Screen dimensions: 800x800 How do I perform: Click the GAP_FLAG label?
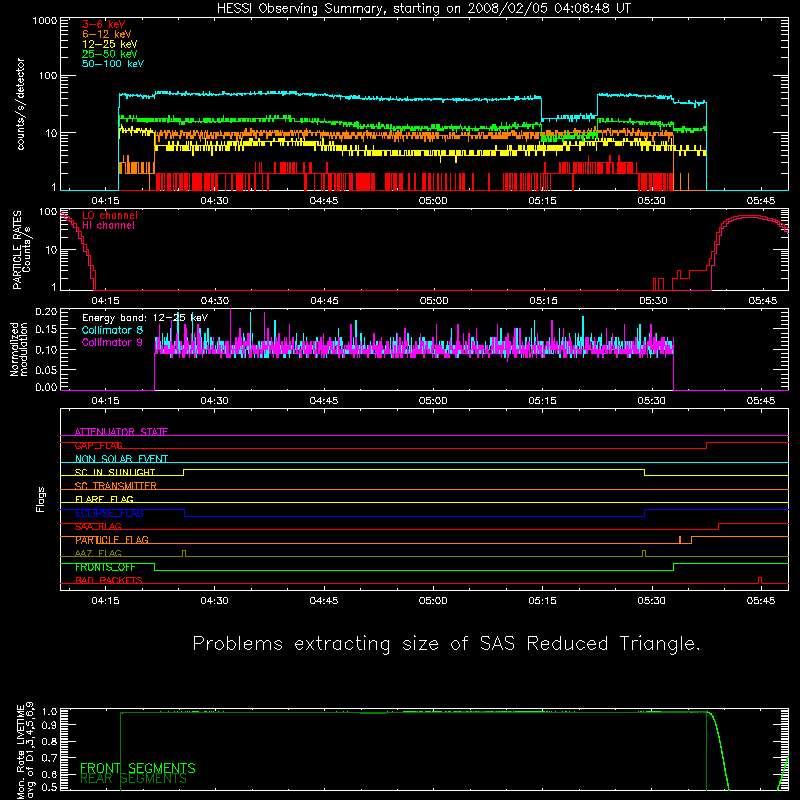(x=98, y=445)
